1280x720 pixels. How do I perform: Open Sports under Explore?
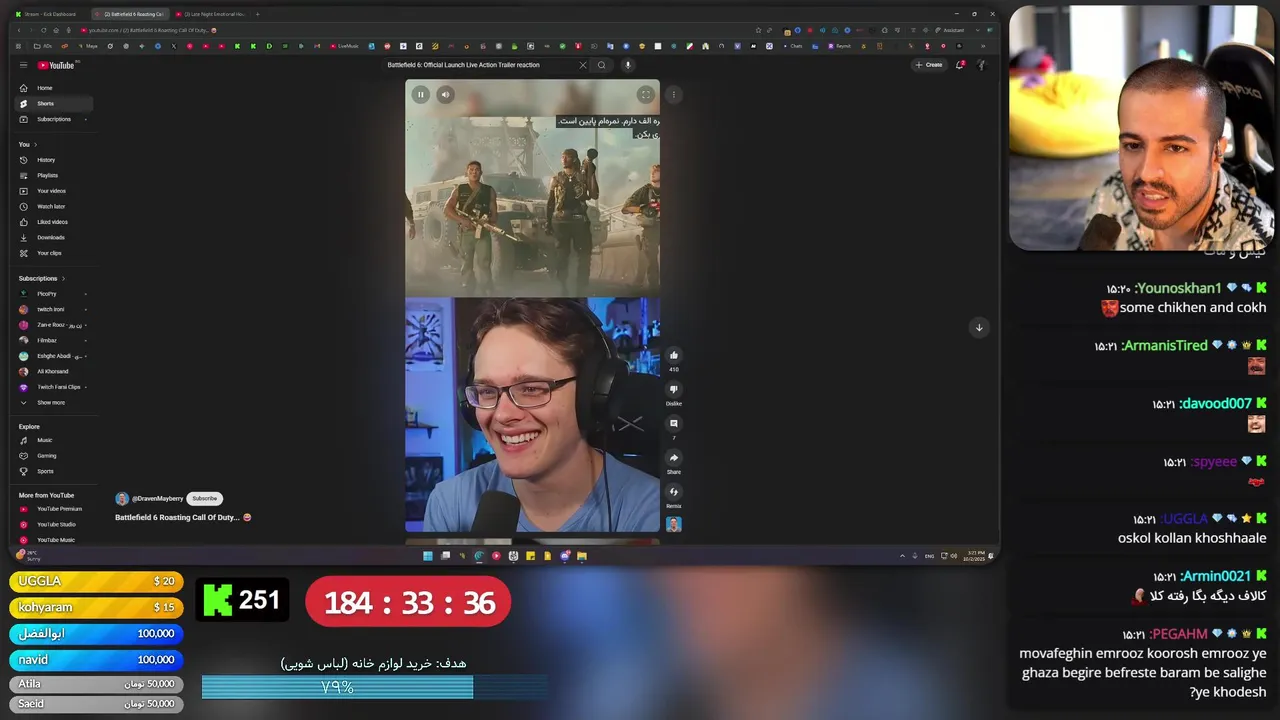(x=54, y=471)
